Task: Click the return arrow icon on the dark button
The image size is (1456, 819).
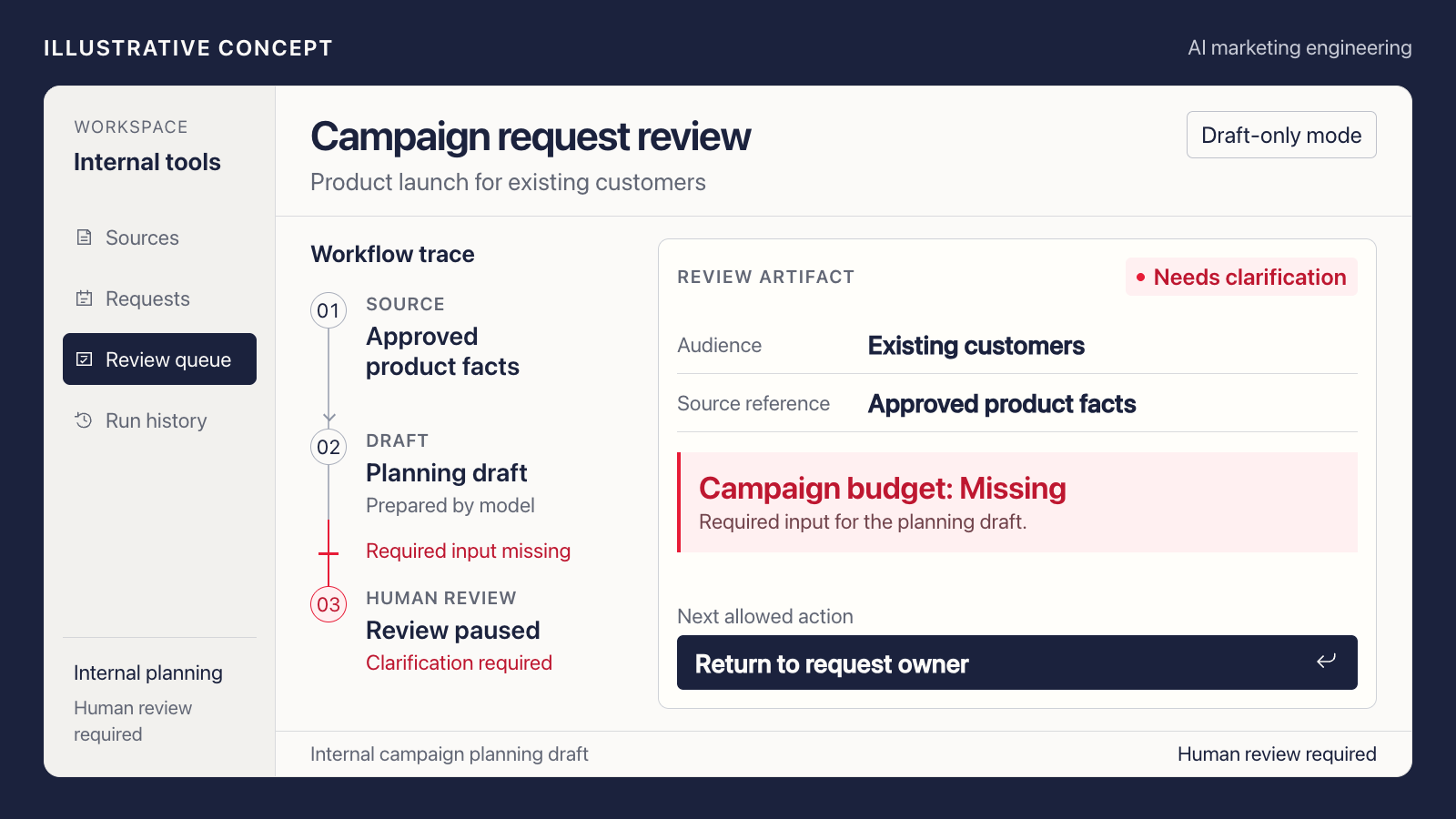Action: 1326,662
